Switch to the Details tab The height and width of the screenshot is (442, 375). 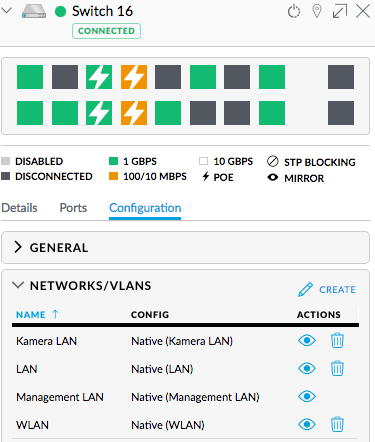tap(19, 208)
